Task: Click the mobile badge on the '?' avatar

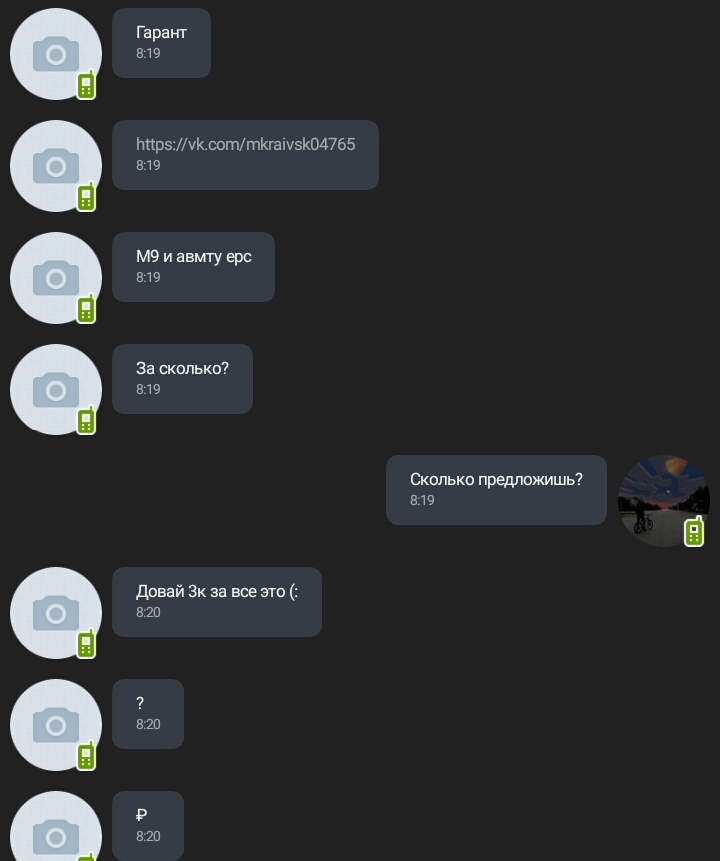Action: tap(86, 755)
